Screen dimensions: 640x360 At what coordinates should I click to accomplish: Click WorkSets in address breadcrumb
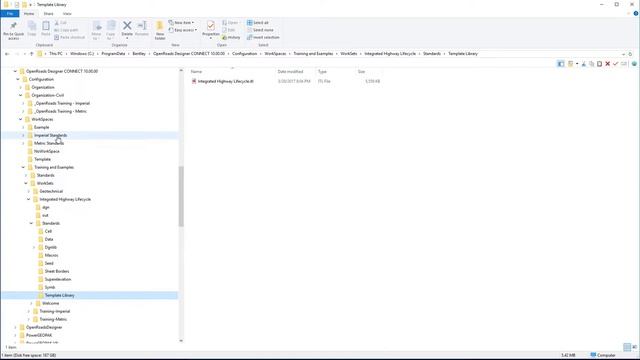coord(349,53)
